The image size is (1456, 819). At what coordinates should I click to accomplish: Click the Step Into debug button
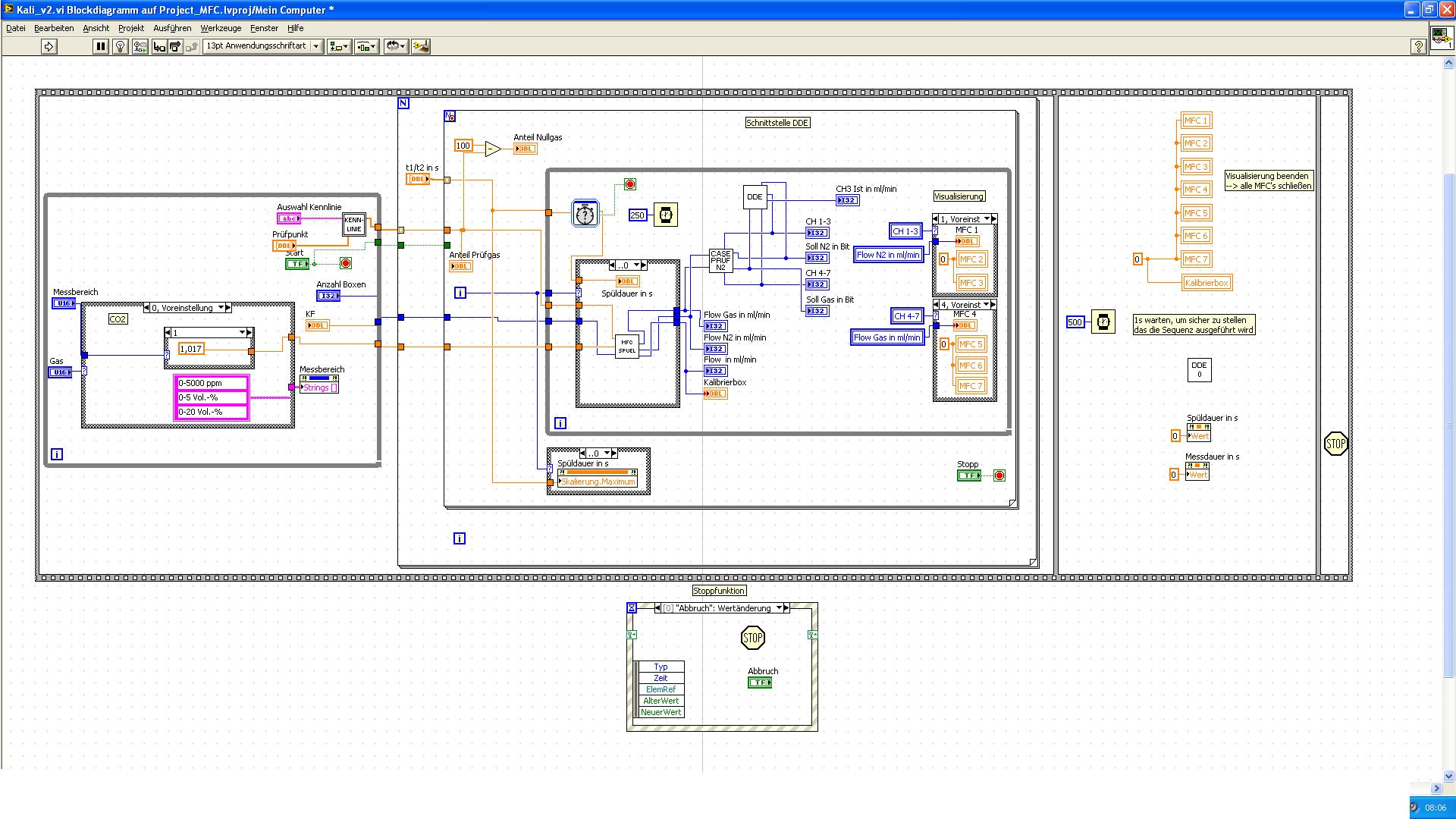coord(158,46)
